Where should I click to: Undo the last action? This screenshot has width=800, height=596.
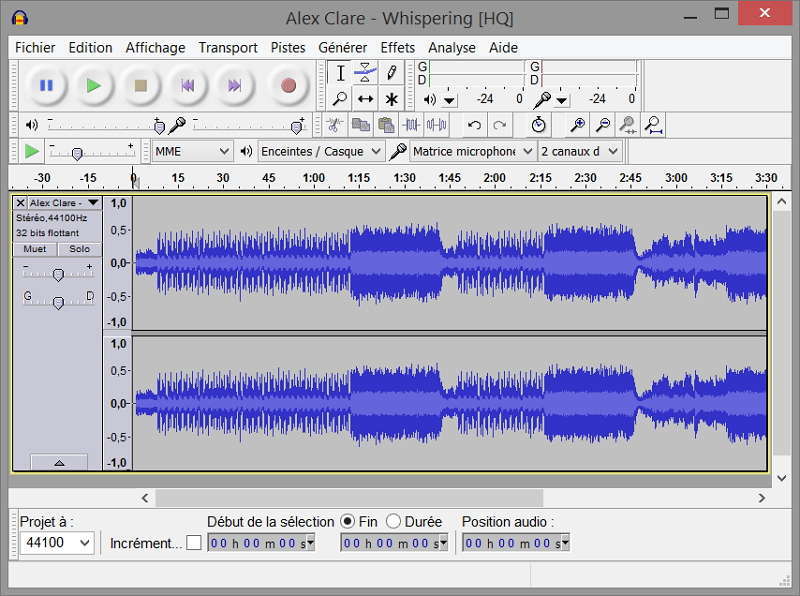tap(474, 125)
